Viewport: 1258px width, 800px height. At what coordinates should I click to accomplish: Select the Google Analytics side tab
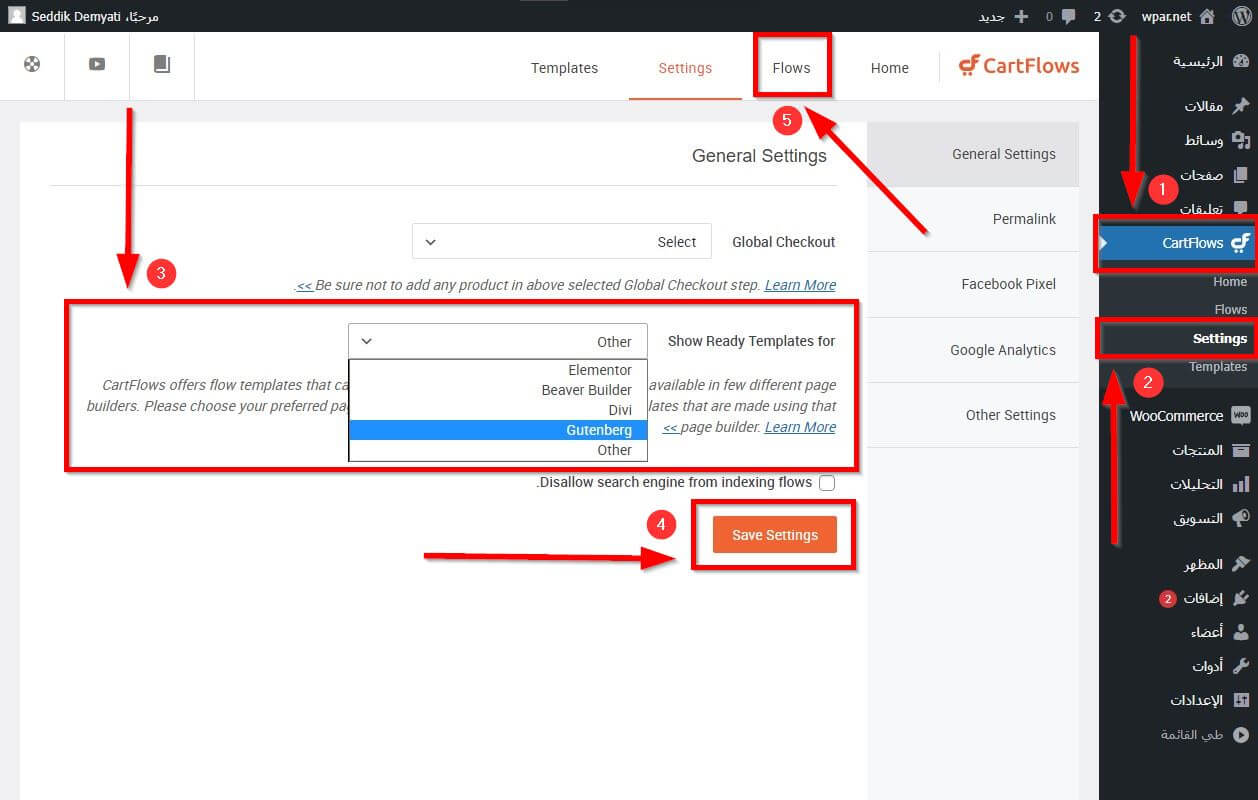click(x=973, y=350)
